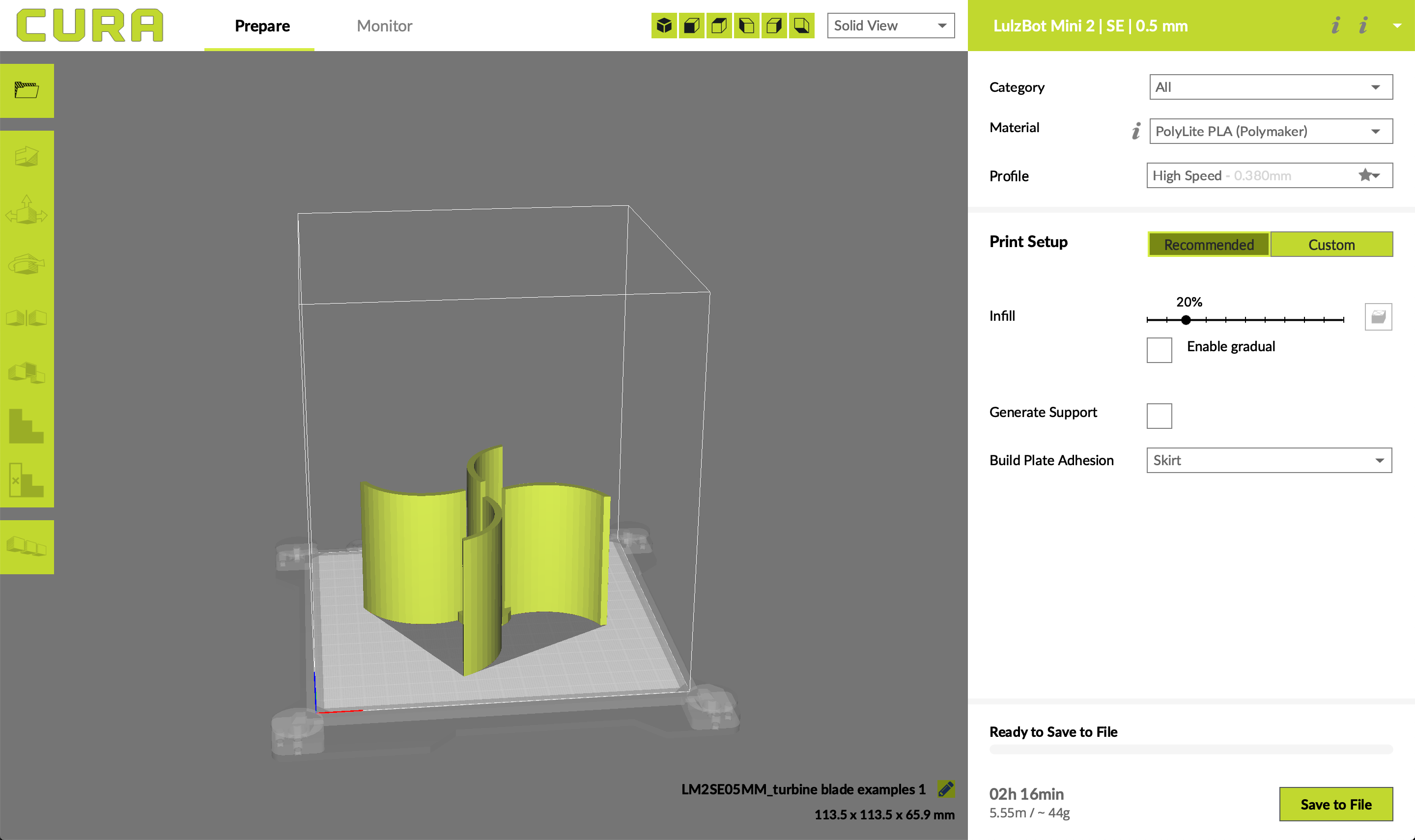Switch camera to the front view preset
Screen dimensions: 1415x840
(692, 26)
